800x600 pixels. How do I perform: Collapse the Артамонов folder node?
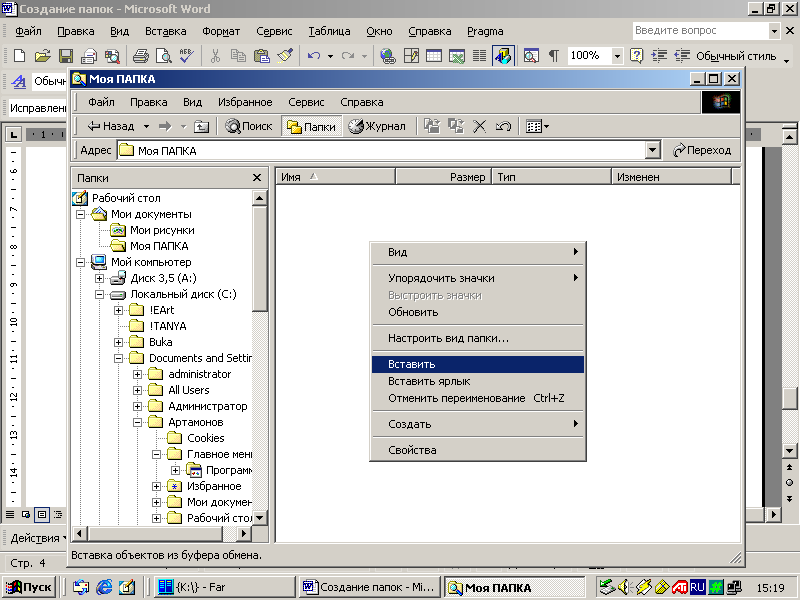pos(137,422)
